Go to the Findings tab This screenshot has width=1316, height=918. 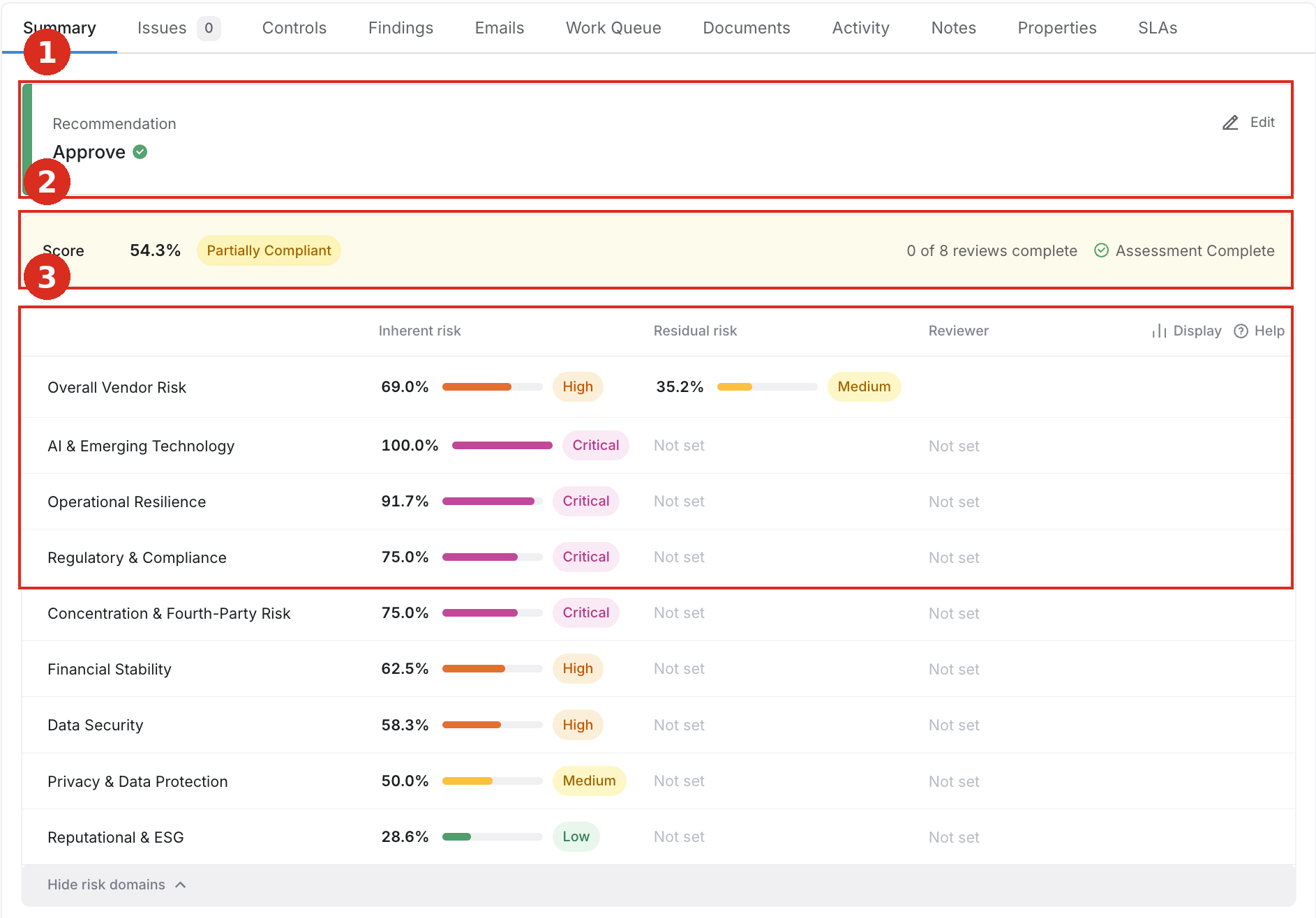click(401, 28)
